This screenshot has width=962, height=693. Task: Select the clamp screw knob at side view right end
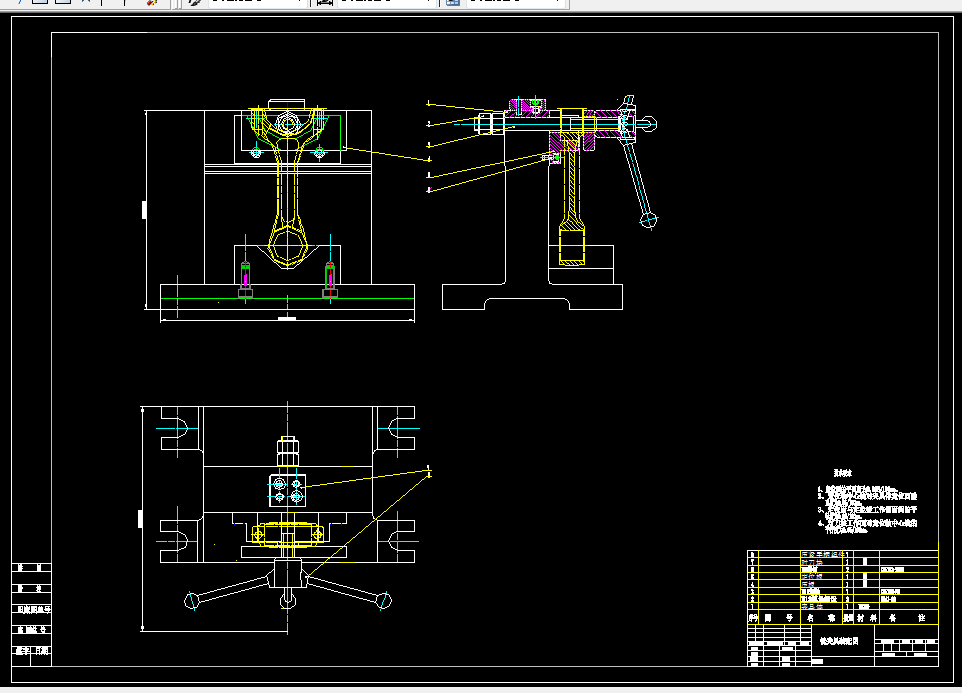click(x=648, y=124)
